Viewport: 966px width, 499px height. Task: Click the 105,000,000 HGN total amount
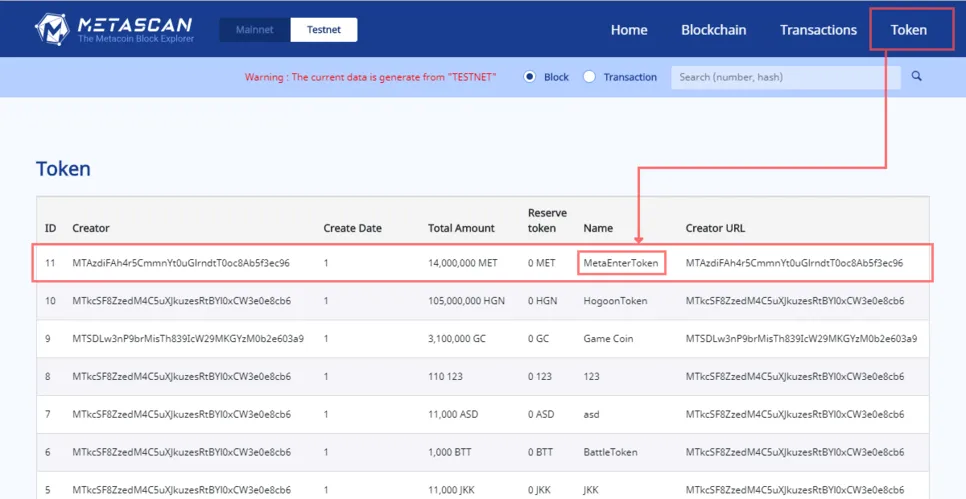coord(466,301)
